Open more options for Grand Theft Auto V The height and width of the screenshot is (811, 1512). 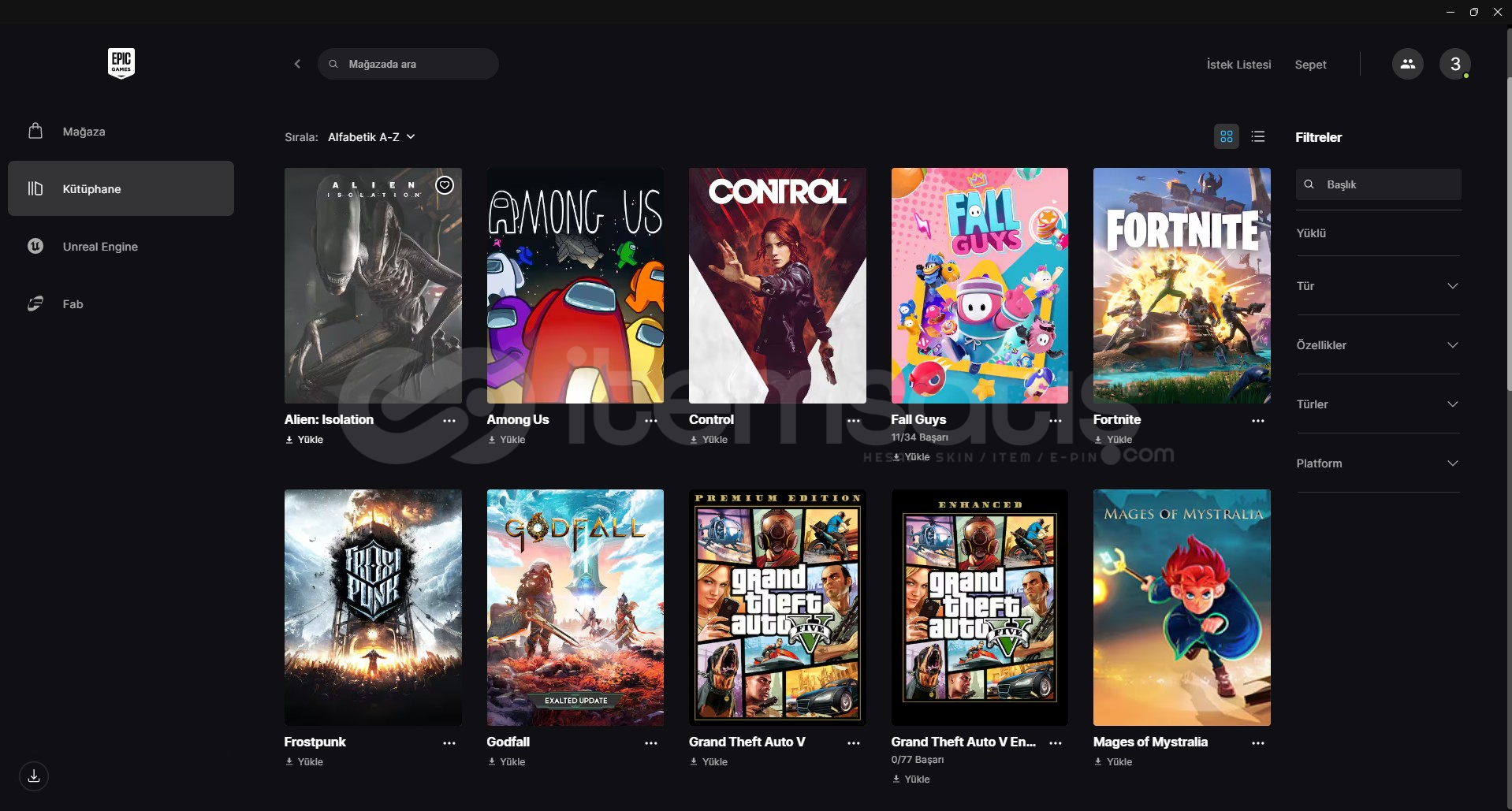pos(854,743)
